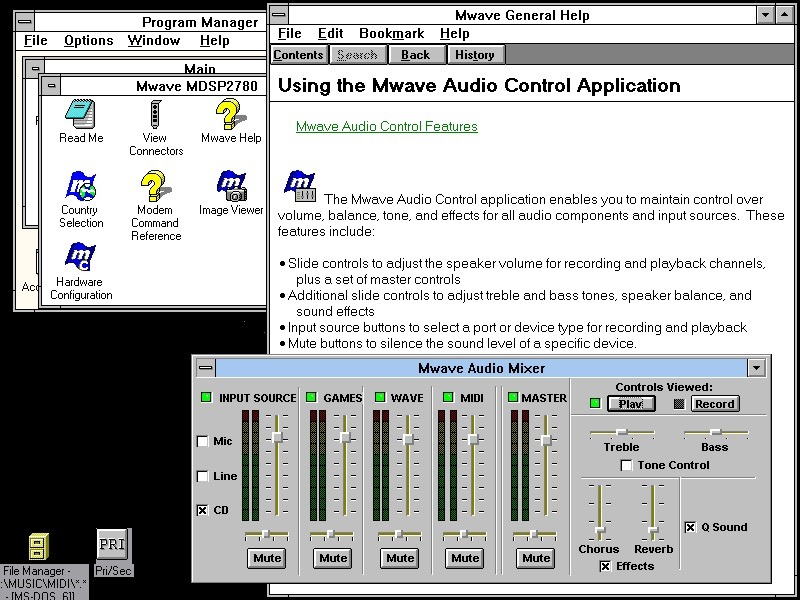
Task: Disable the Q Sound checkbox
Action: (x=690, y=527)
